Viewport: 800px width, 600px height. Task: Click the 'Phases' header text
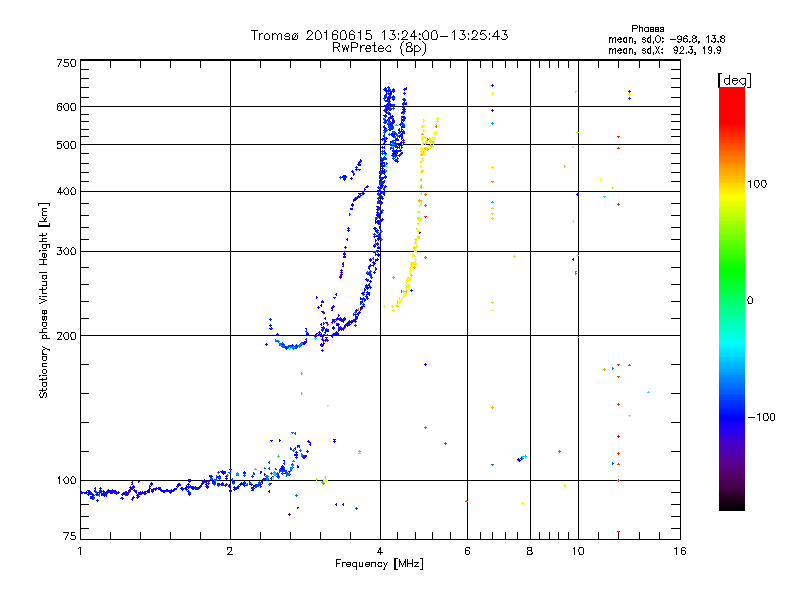click(647, 29)
